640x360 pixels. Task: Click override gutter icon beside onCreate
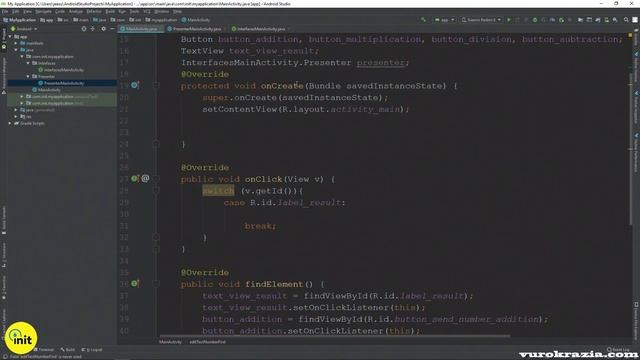tap(134, 85)
